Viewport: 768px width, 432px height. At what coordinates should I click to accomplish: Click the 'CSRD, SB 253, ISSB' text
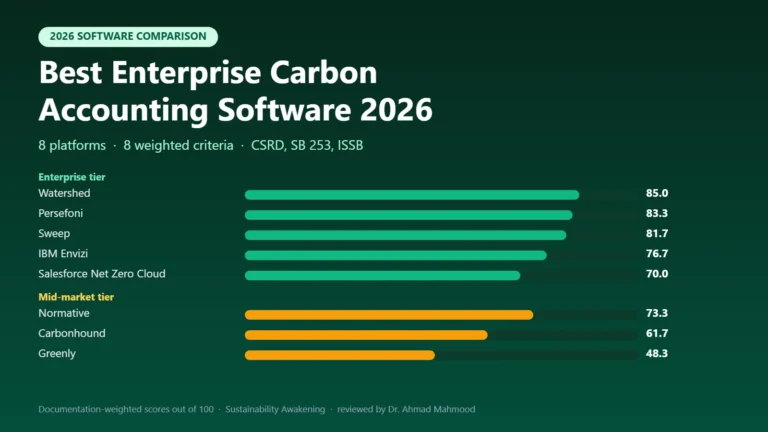307,145
